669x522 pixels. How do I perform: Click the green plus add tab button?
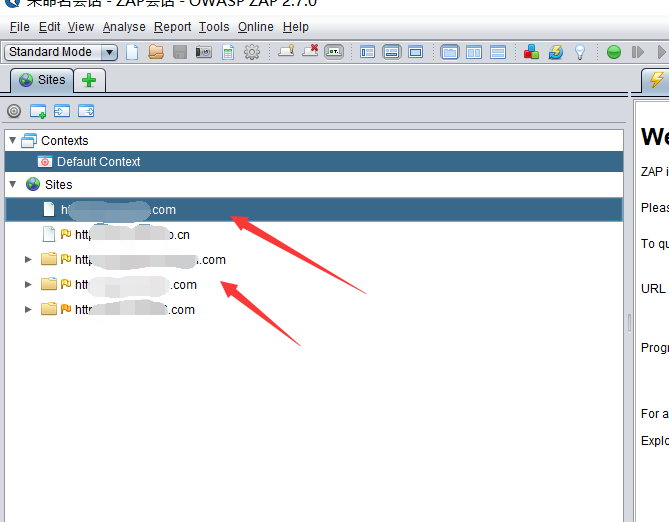(x=89, y=80)
